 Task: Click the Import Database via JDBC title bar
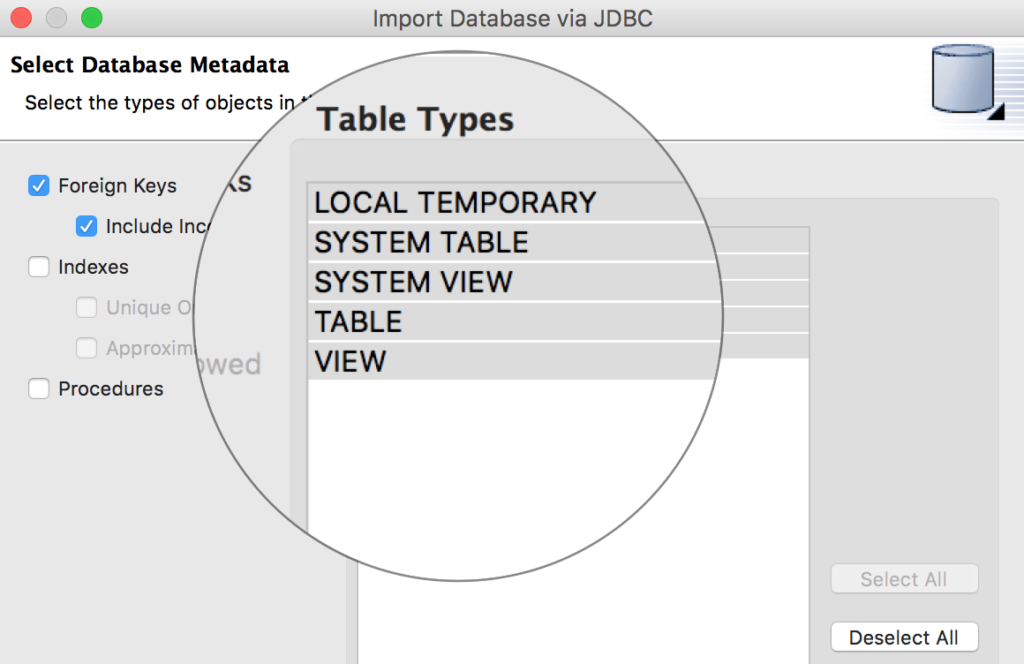pos(512,18)
